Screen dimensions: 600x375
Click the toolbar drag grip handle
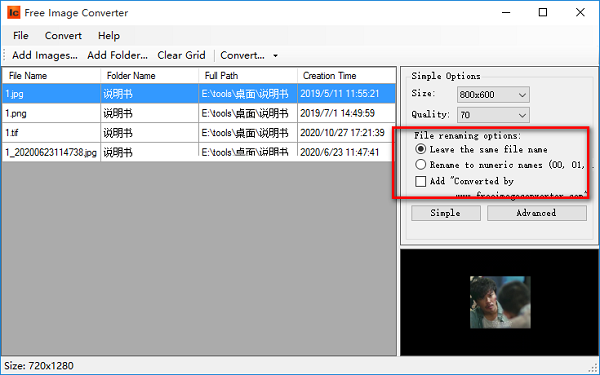point(5,55)
